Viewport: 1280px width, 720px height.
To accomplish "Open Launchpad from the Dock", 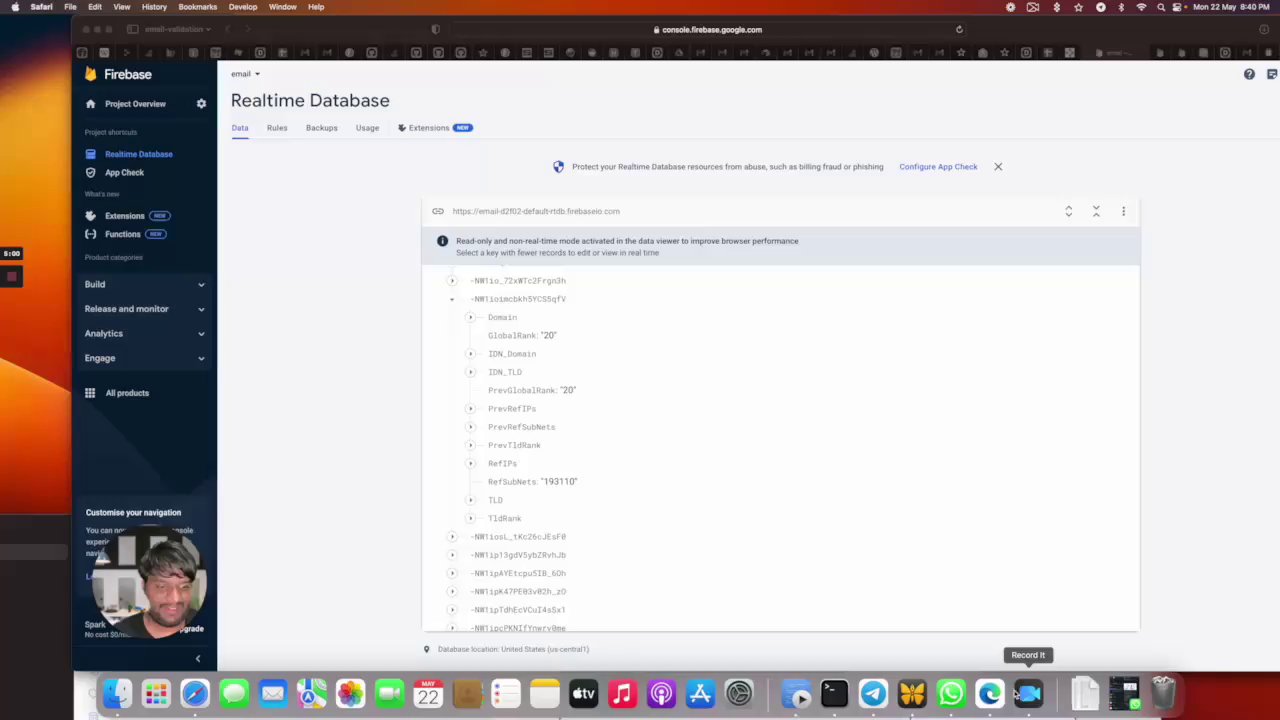I will coord(156,693).
